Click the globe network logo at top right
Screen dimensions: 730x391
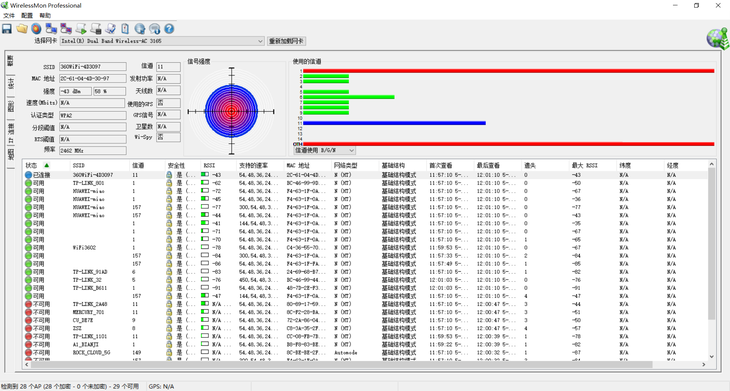[x=717, y=39]
